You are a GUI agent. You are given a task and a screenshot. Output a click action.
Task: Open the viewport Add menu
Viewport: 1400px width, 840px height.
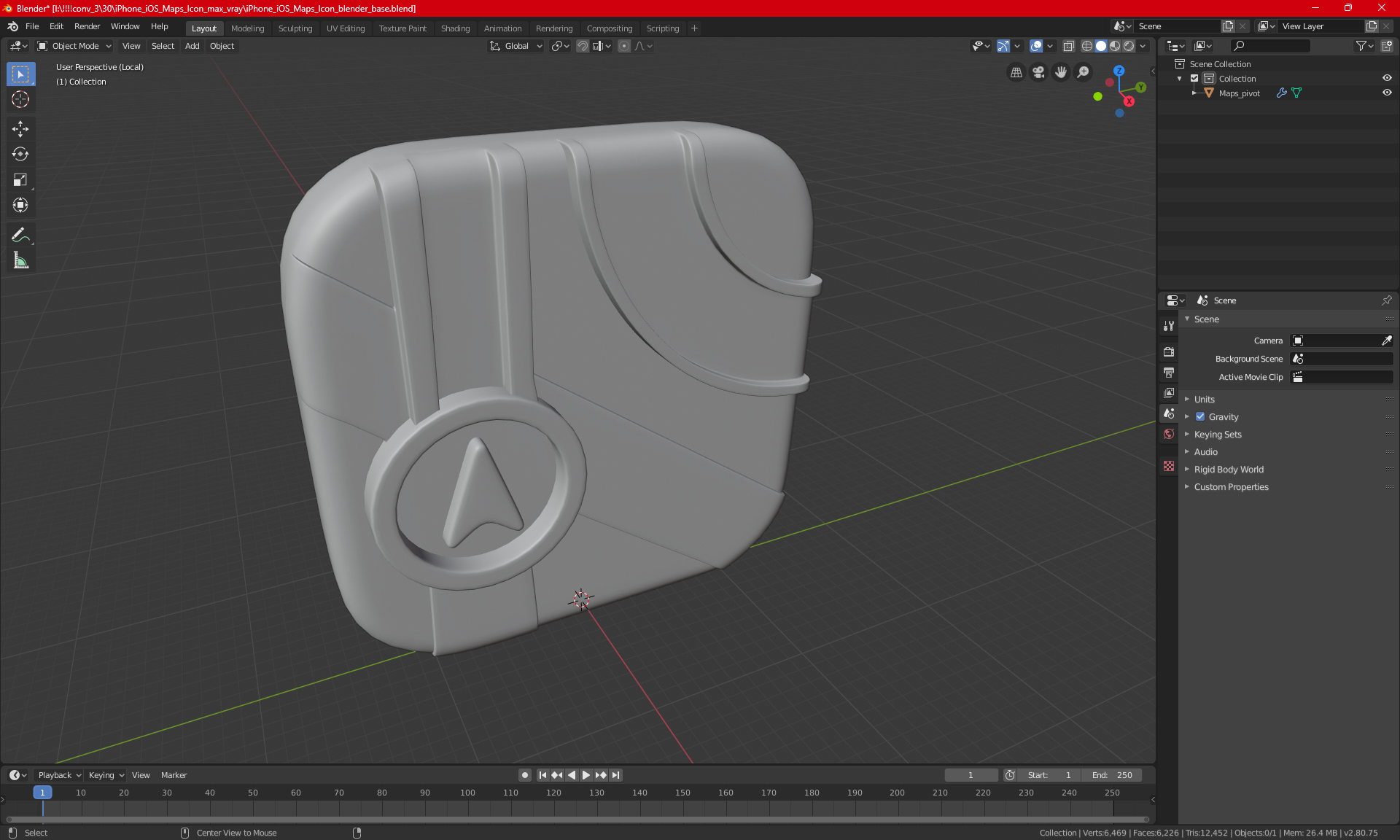[x=192, y=46]
